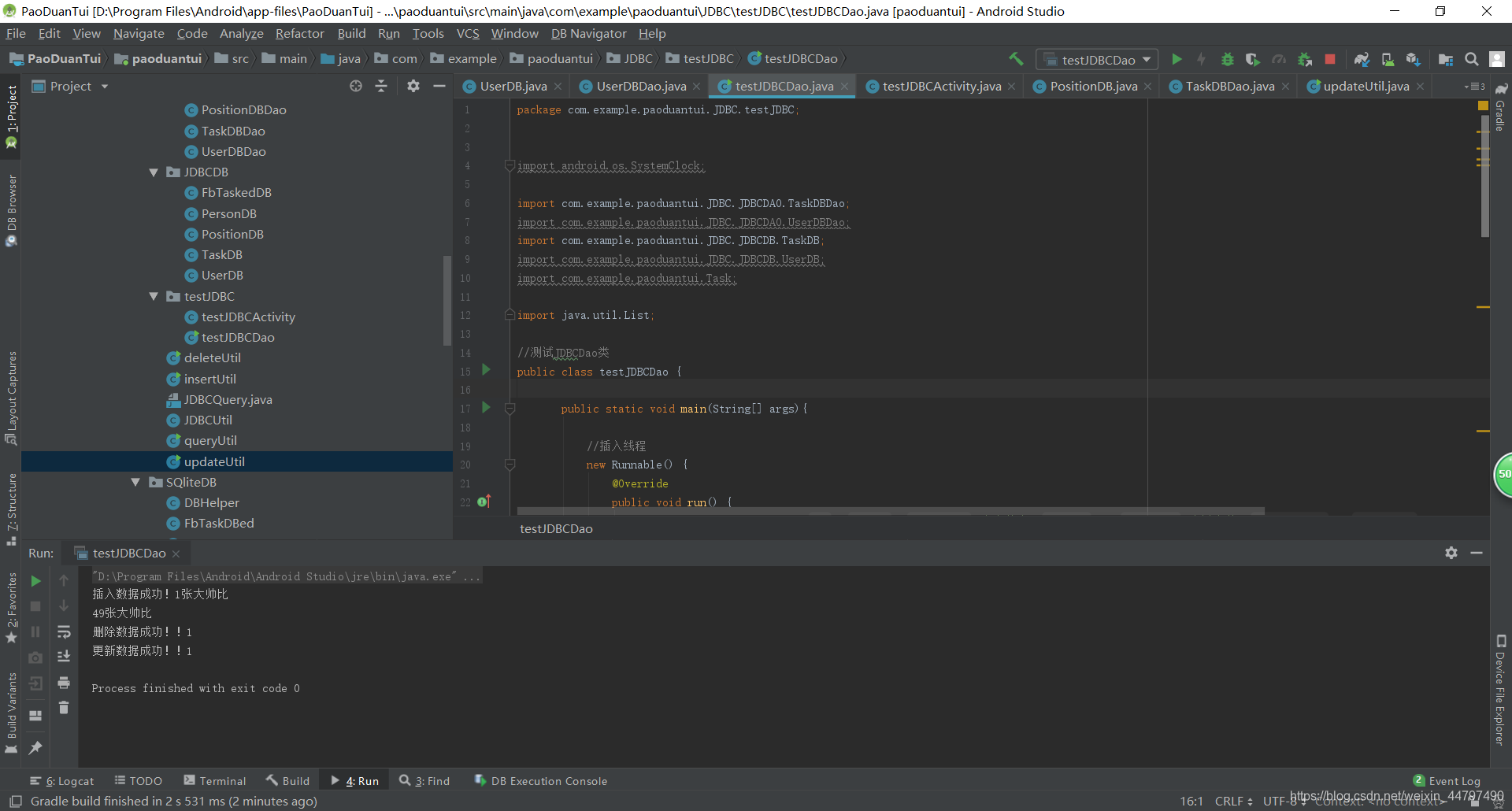The height and width of the screenshot is (811, 1512).
Task: Collapse the JDBCDB folder
Action: (x=154, y=172)
